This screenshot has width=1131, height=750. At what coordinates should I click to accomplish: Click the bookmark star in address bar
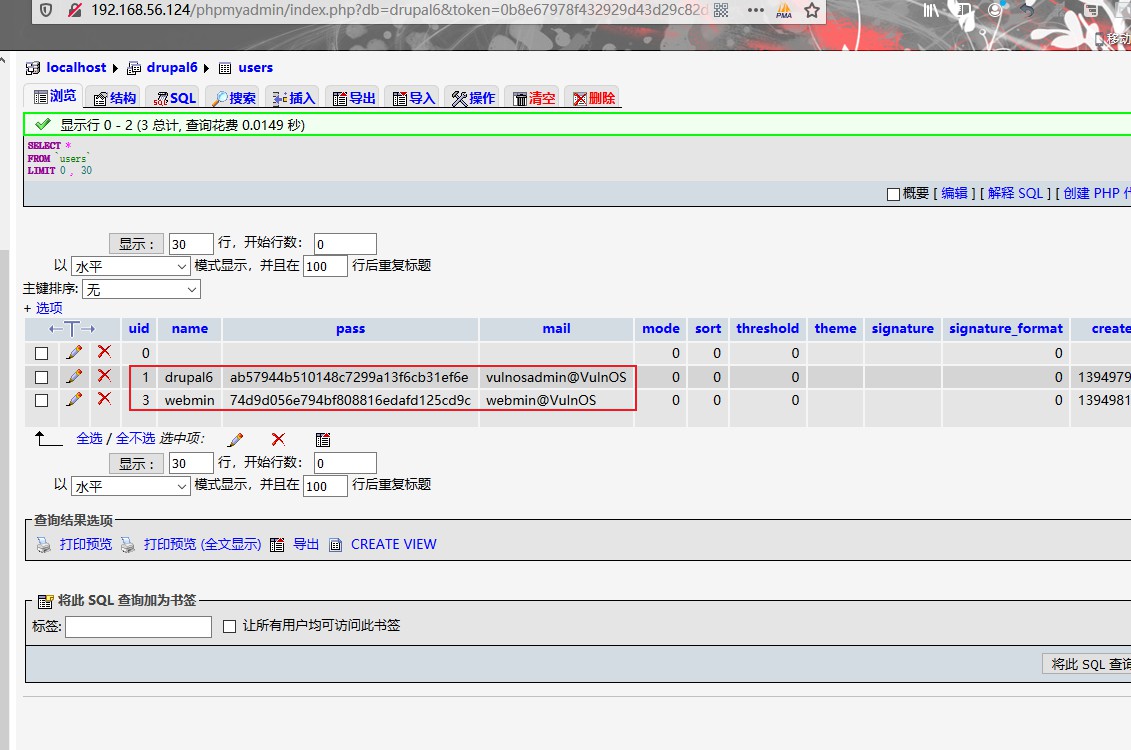(812, 10)
